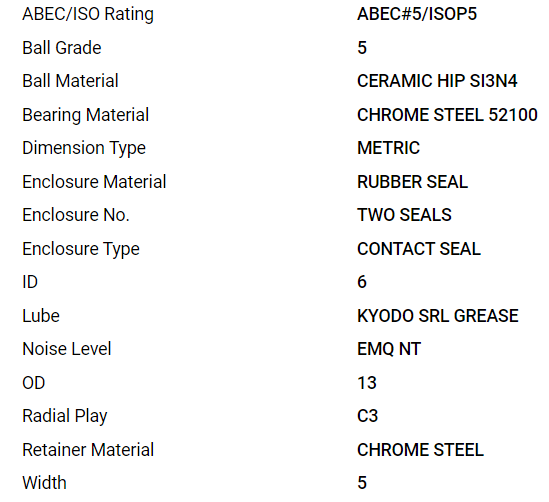Select the CHROME STEEL 52100 value
The image size is (549, 502).
pyautogui.click(x=447, y=115)
